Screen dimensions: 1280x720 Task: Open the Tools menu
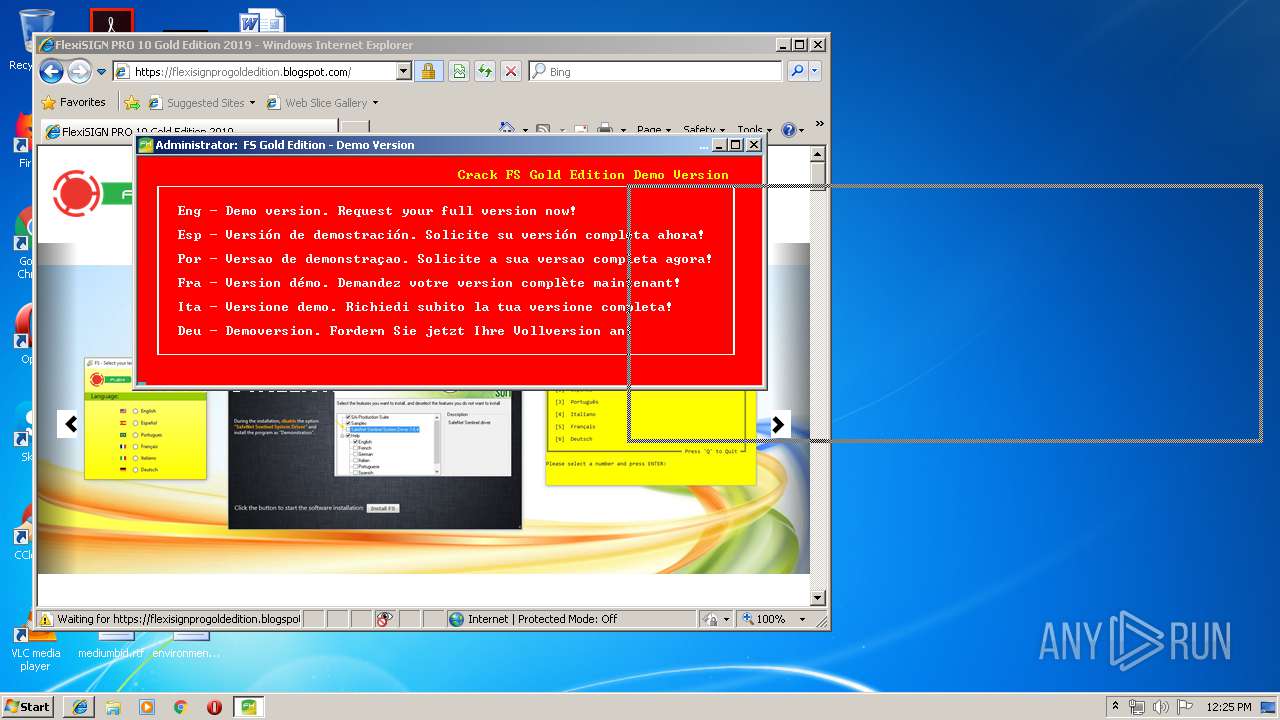coord(755,129)
